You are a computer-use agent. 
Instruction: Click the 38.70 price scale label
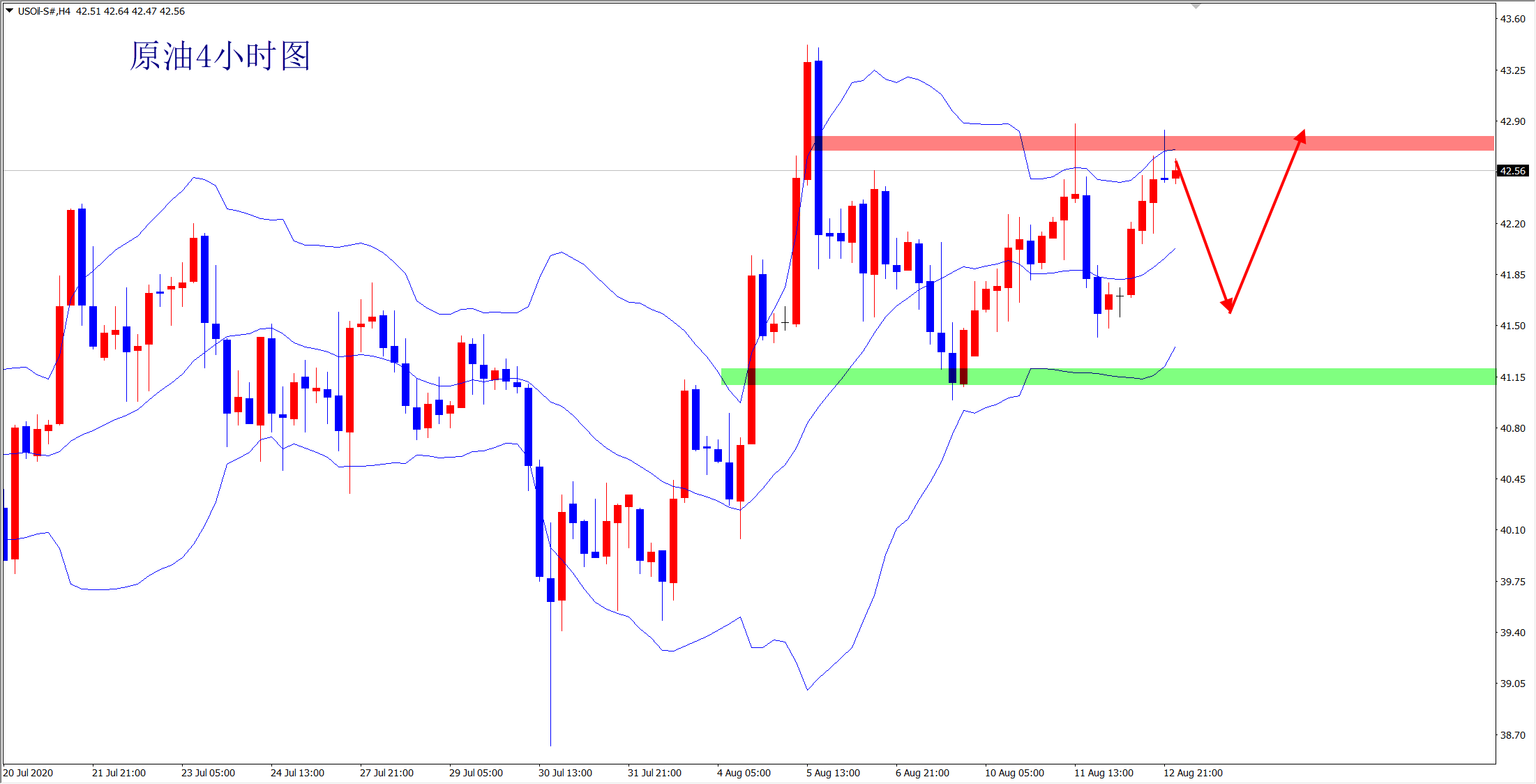1512,734
